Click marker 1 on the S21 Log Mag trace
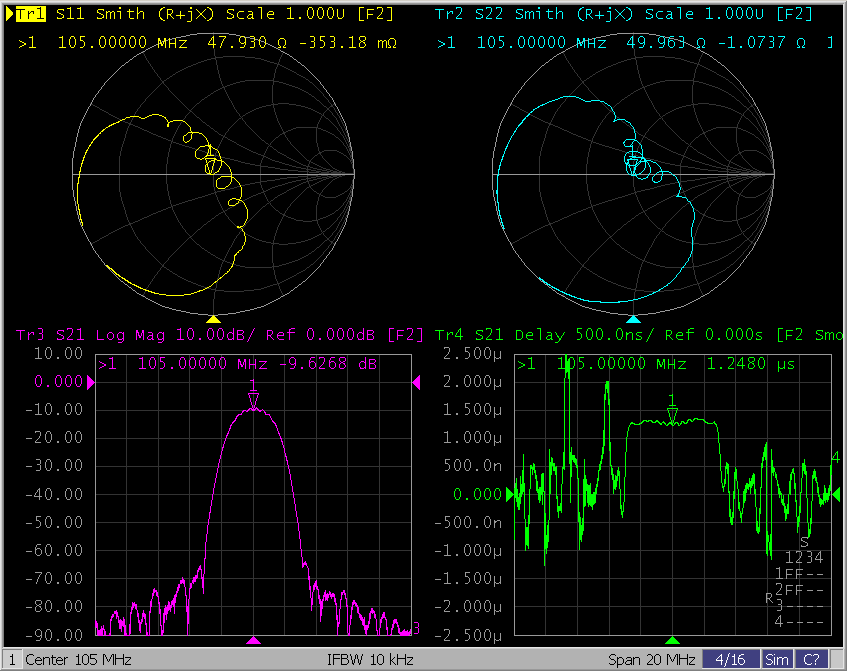847x671 pixels. [253, 399]
